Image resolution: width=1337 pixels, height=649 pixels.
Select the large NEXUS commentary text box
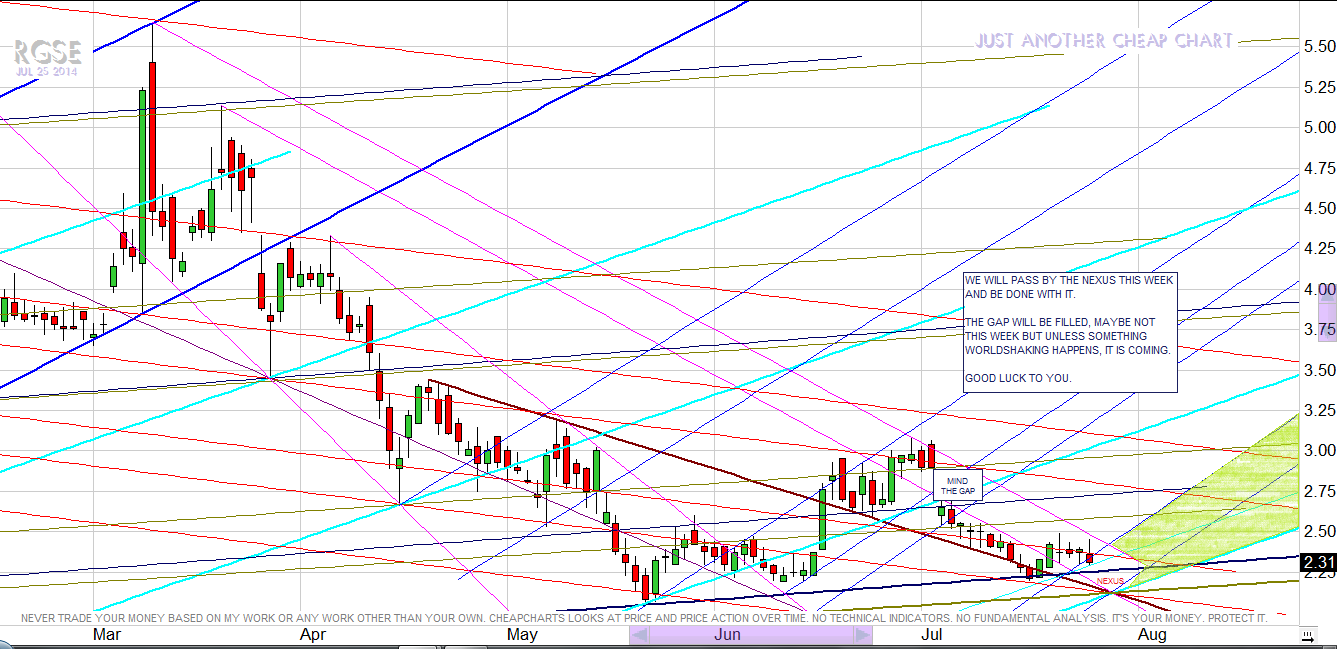coord(1069,331)
